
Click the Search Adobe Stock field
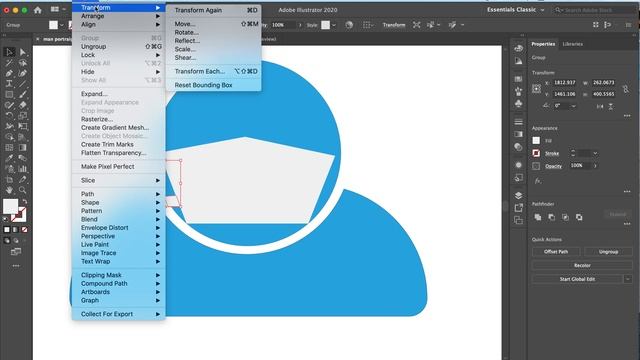tap(593, 10)
